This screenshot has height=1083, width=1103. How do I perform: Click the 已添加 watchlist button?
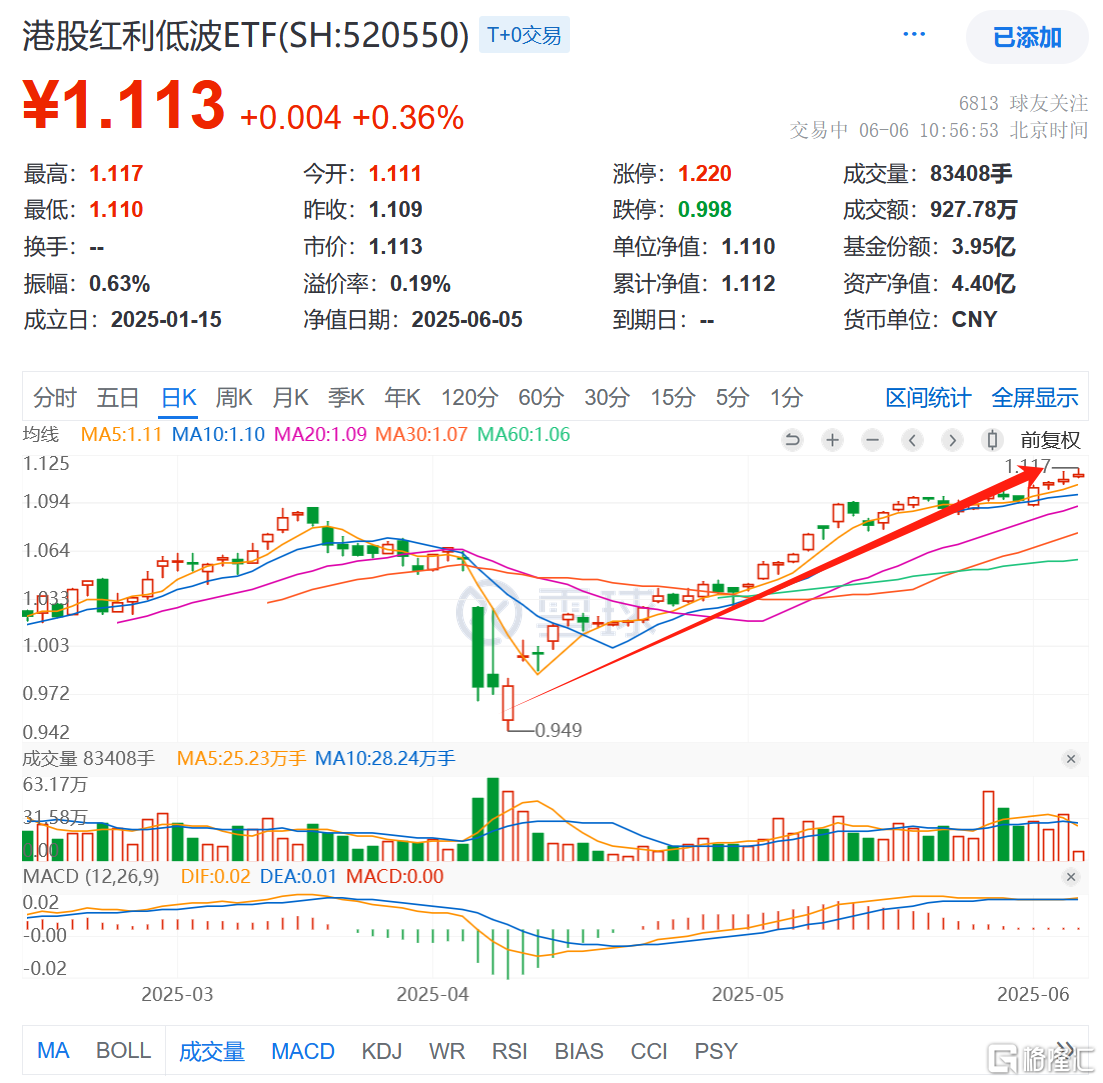point(1027,37)
